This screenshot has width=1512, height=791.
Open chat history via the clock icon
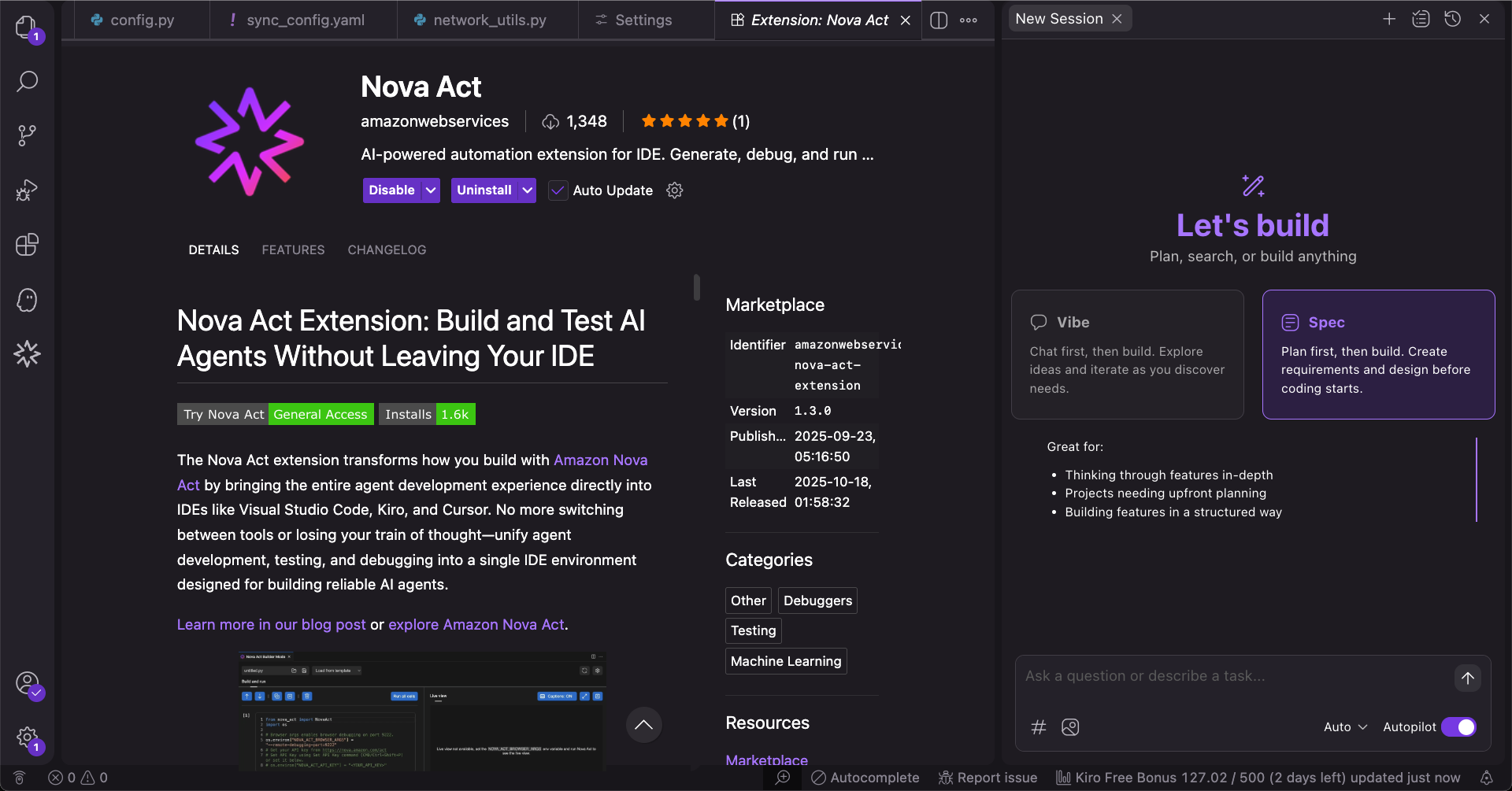1453,18
